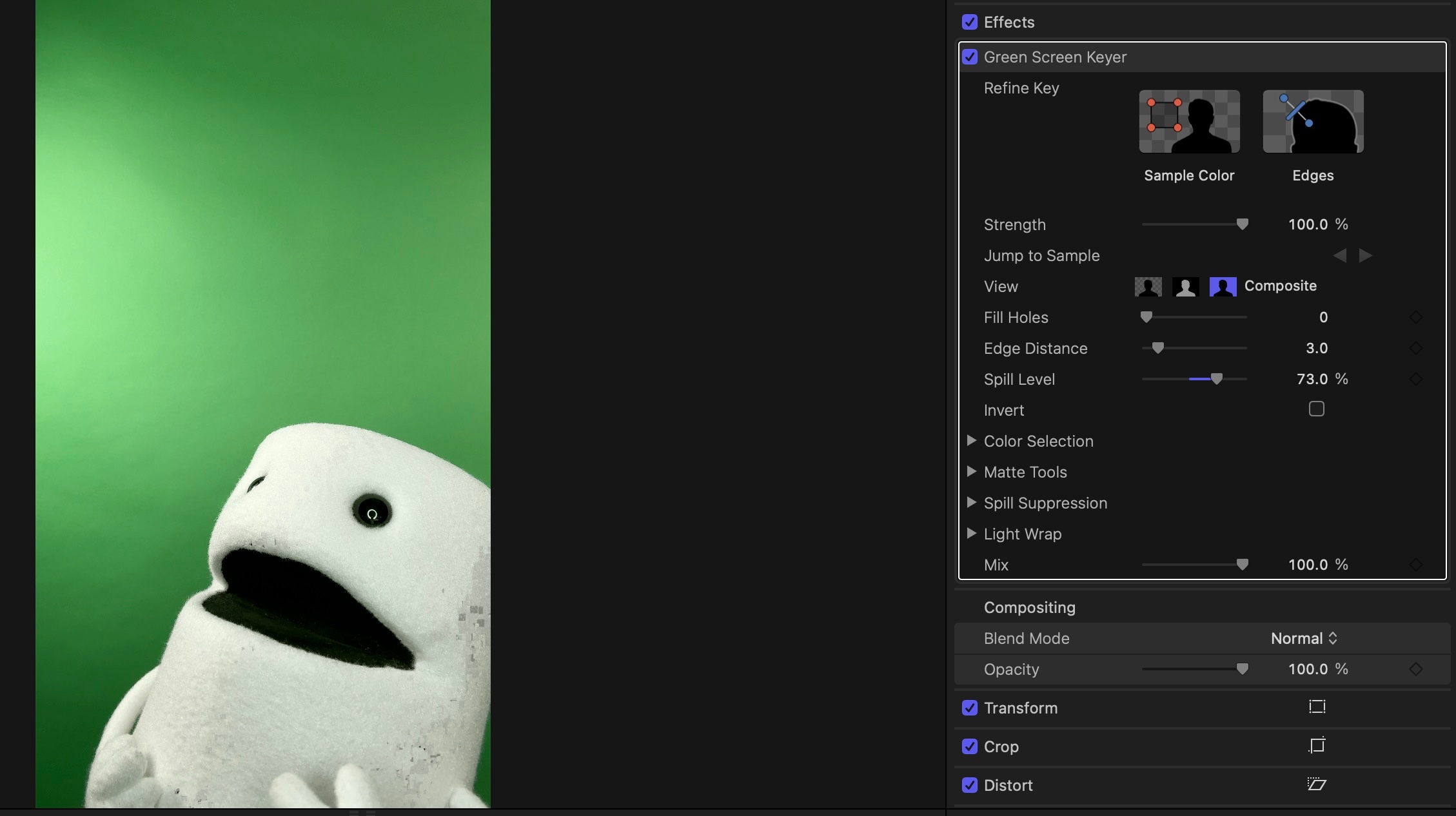Jump to next sample arrow
The image size is (1456, 816).
pyautogui.click(x=1365, y=256)
